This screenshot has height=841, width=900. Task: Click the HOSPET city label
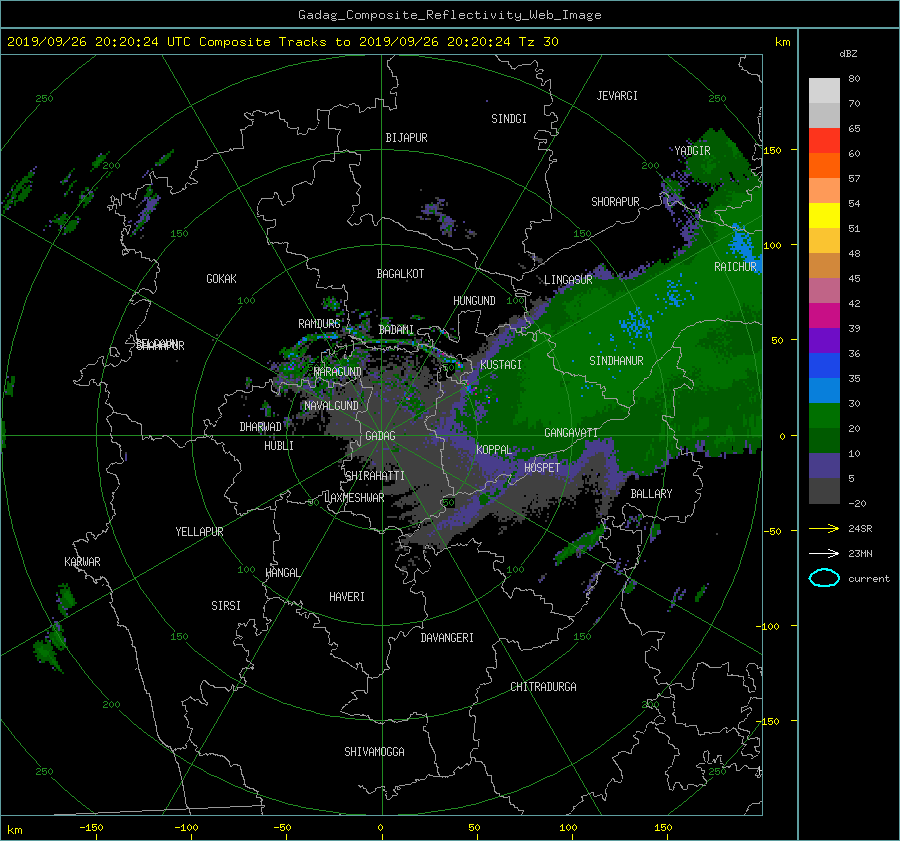pyautogui.click(x=542, y=468)
